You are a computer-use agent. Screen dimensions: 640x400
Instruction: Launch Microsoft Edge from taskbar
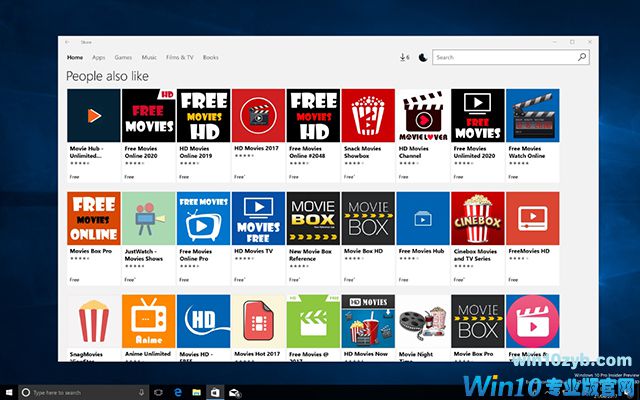178,392
